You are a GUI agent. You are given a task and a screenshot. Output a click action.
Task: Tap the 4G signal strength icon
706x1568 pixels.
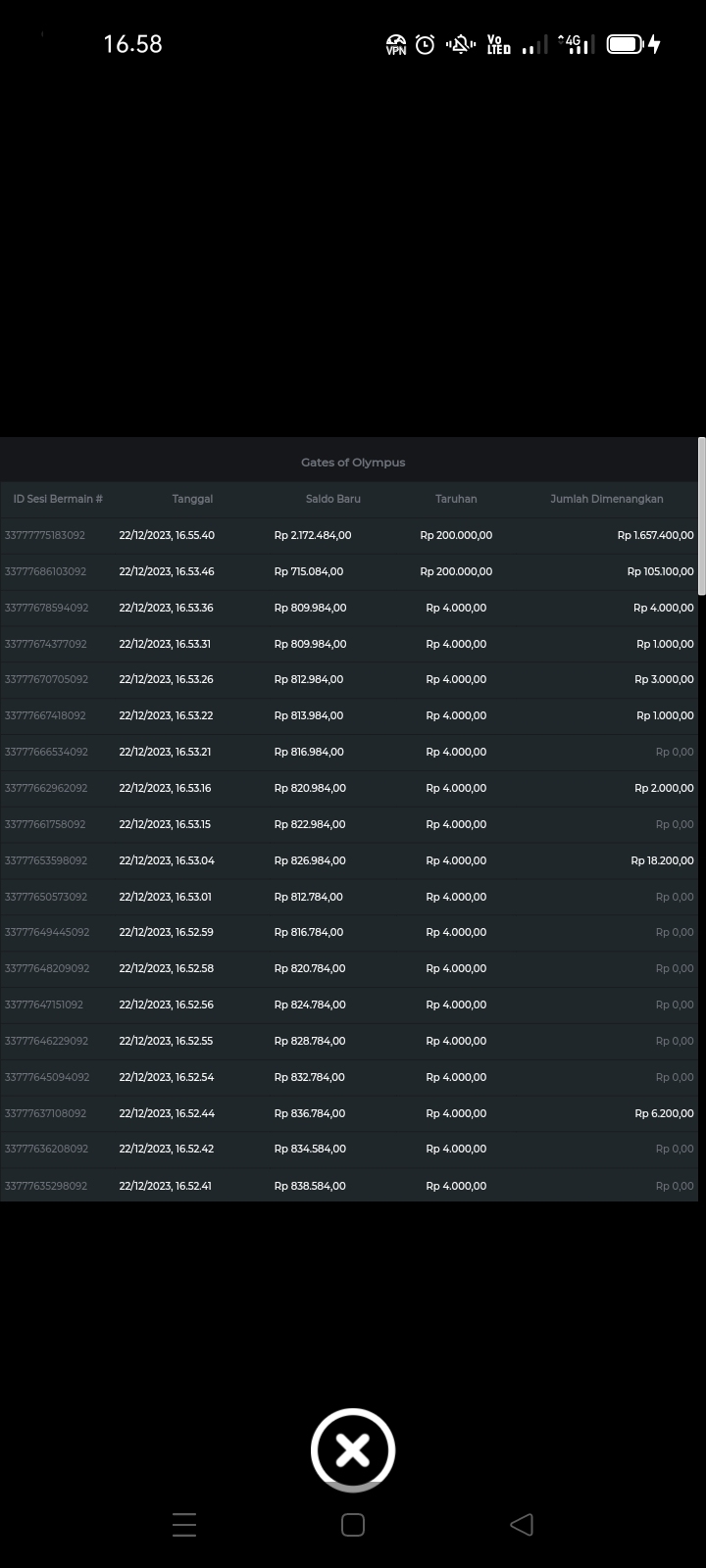(575, 45)
